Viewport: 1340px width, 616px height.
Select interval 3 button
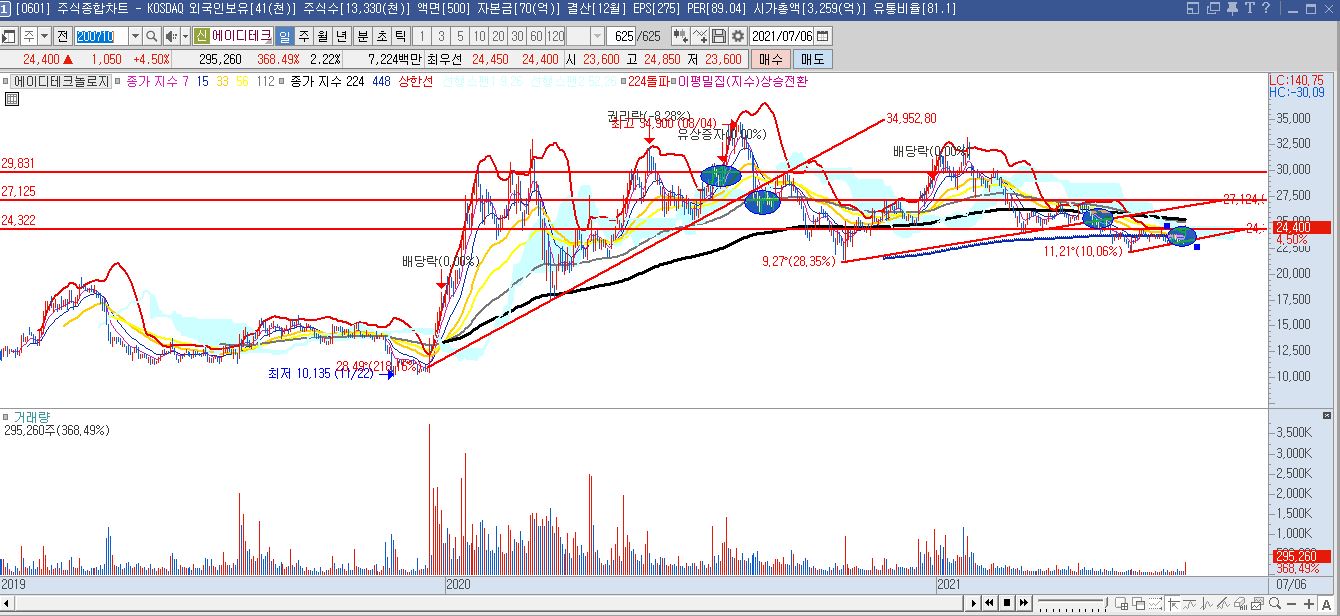tap(441, 36)
